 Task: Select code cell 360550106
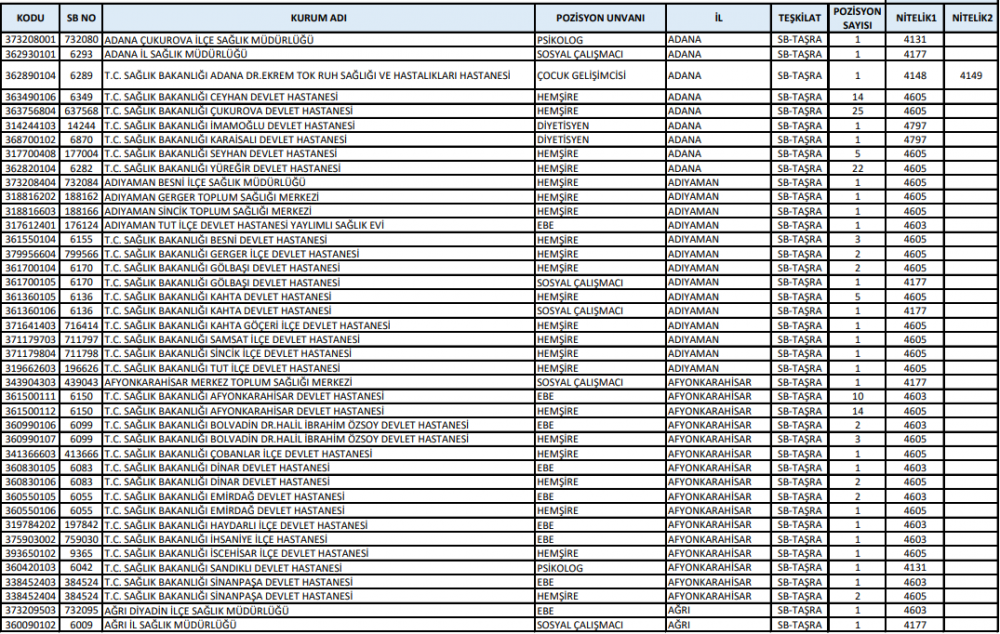[31, 511]
